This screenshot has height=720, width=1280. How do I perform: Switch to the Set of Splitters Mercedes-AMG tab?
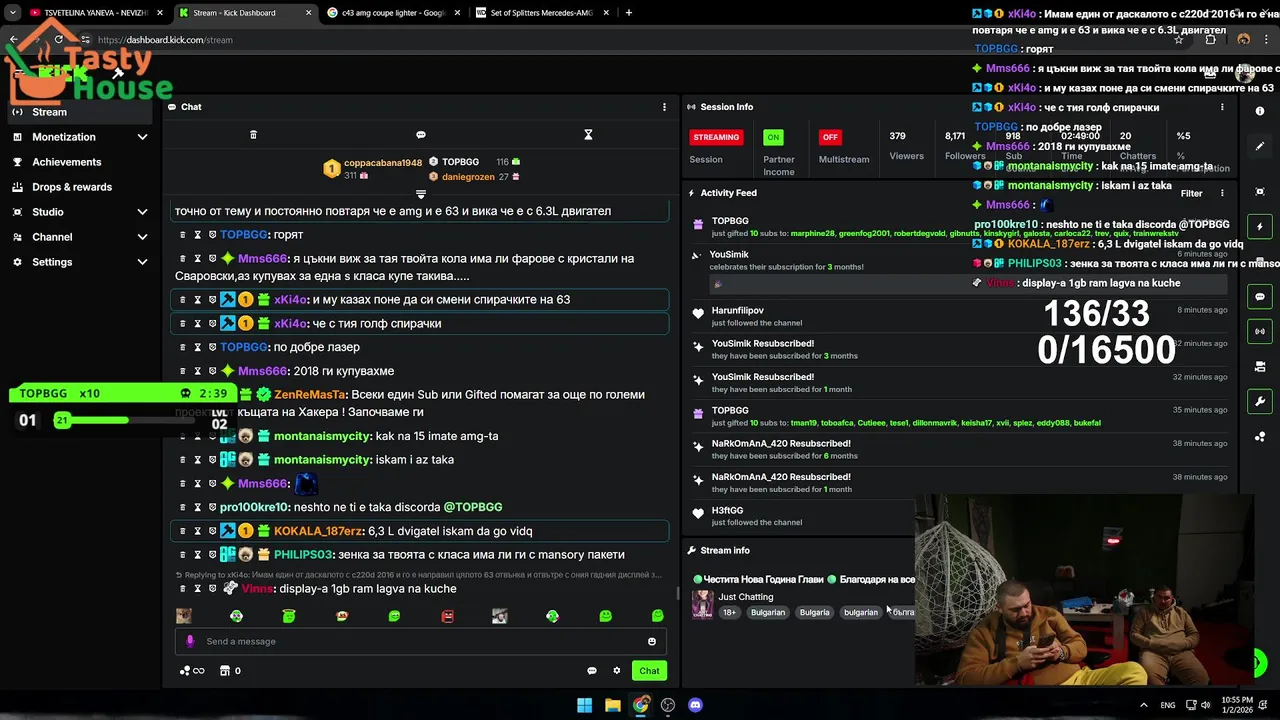(541, 13)
